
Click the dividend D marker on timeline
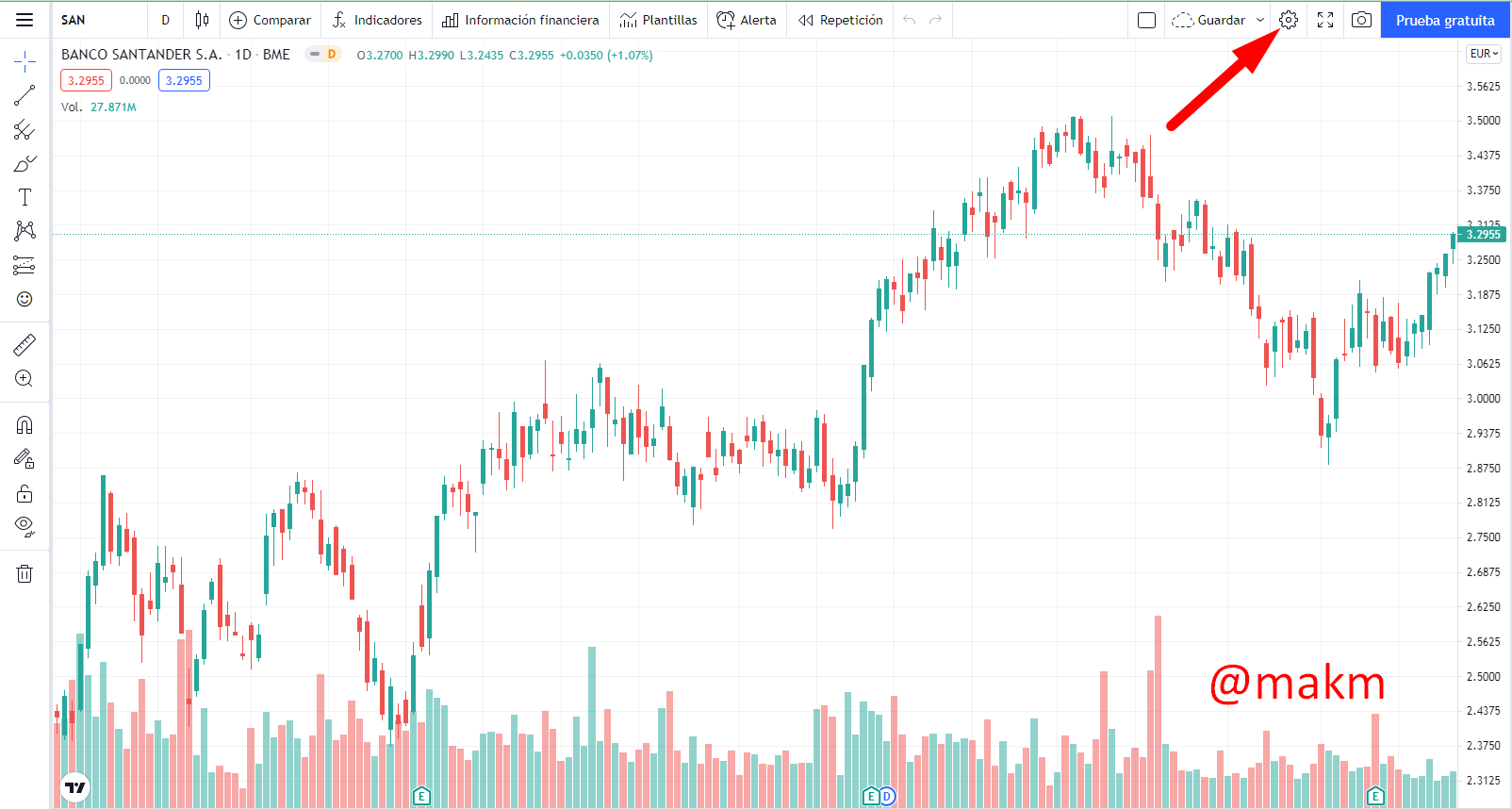pyautogui.click(x=887, y=796)
